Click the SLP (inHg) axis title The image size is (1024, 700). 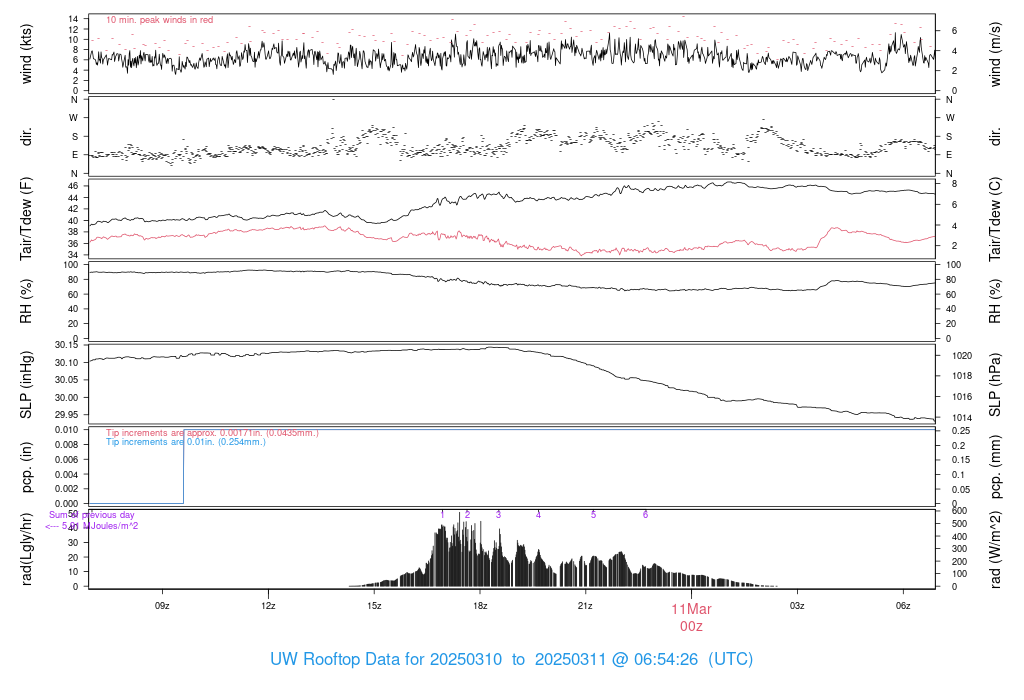pos(26,385)
